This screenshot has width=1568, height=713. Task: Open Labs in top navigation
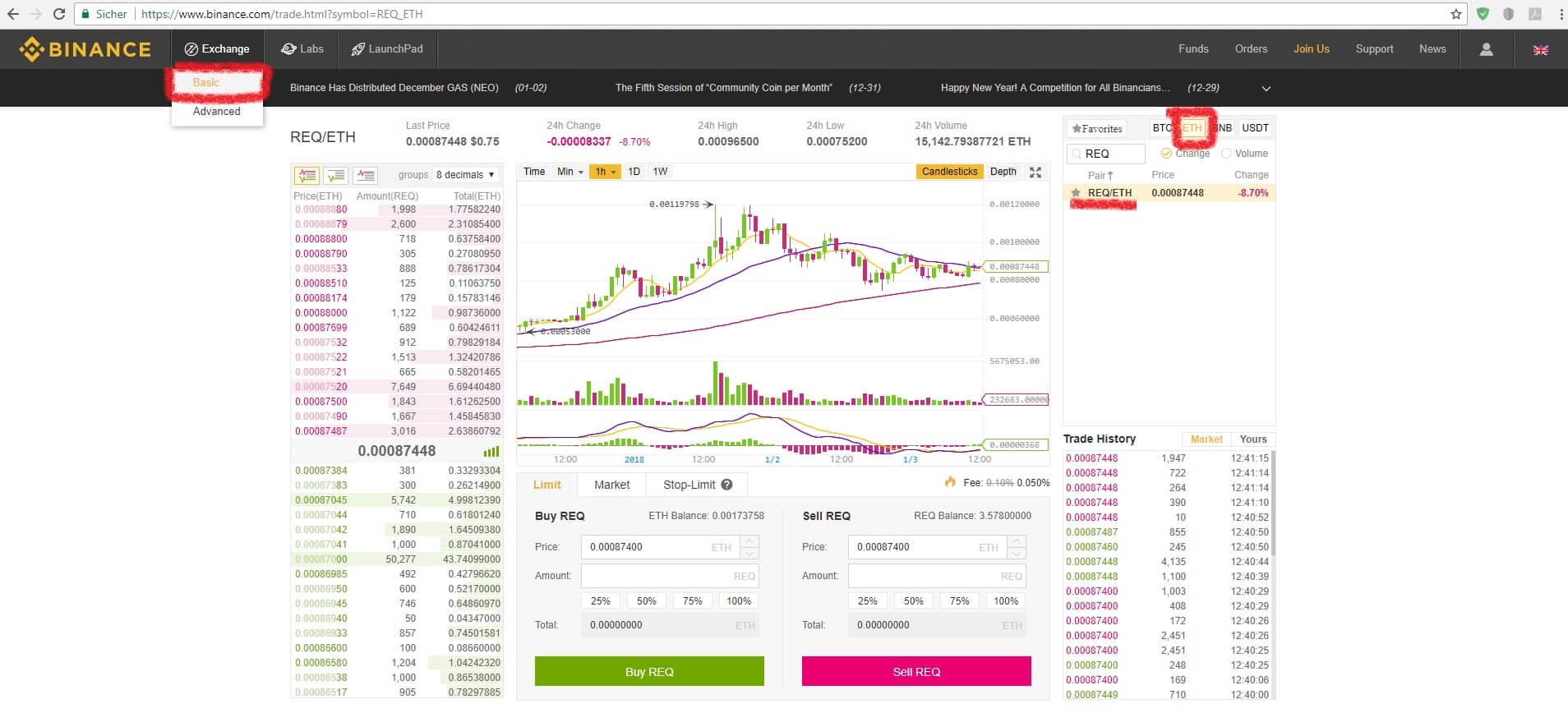tap(302, 49)
